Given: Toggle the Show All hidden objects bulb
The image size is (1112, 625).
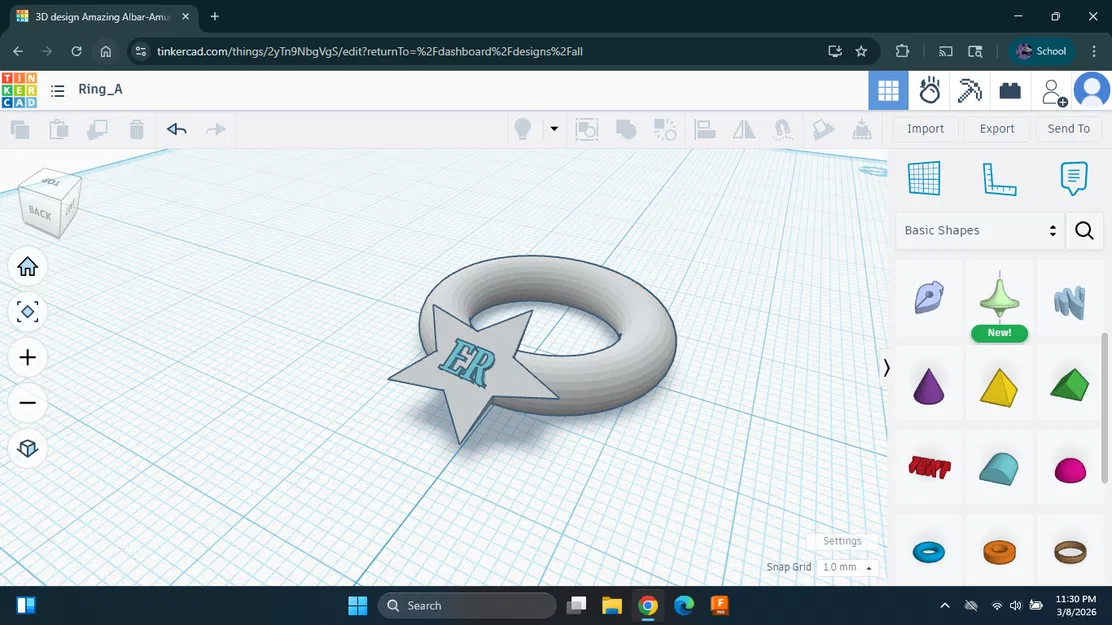Looking at the screenshot, I should (520, 128).
